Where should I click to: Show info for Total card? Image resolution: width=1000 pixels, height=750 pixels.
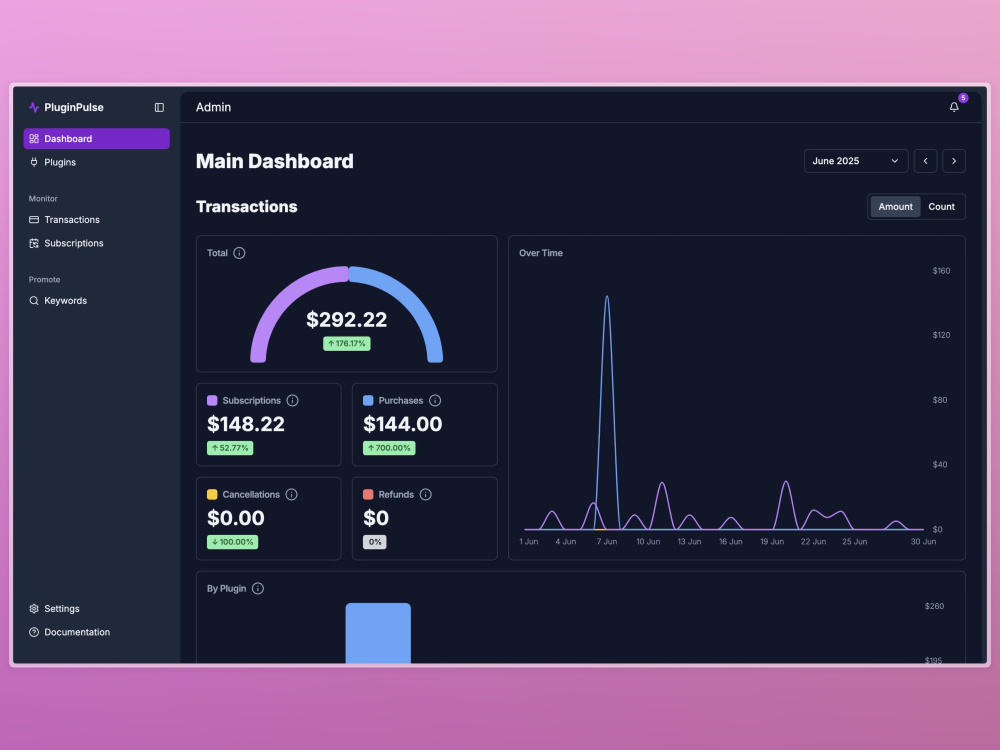click(x=239, y=253)
